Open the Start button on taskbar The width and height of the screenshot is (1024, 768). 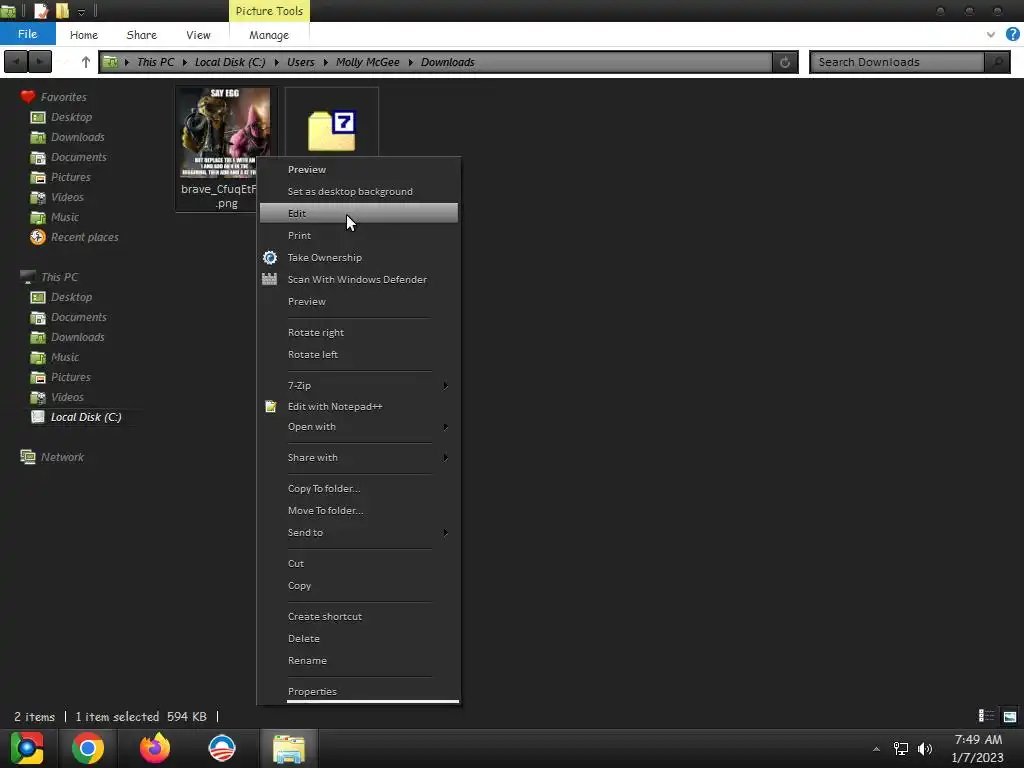(27, 748)
